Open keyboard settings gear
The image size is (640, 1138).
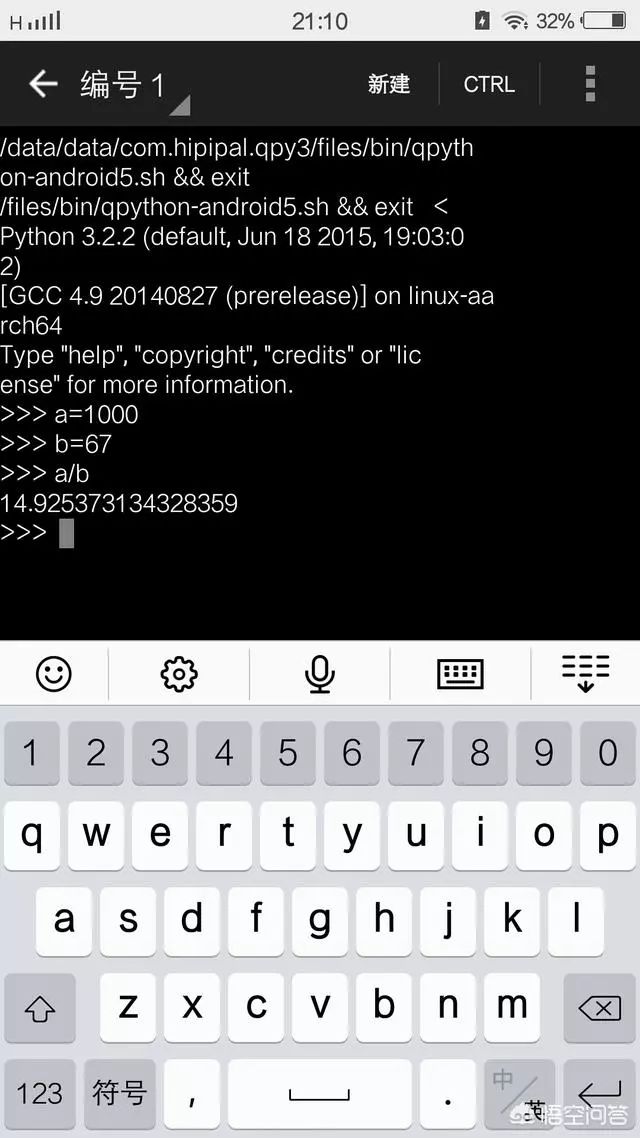click(x=179, y=674)
